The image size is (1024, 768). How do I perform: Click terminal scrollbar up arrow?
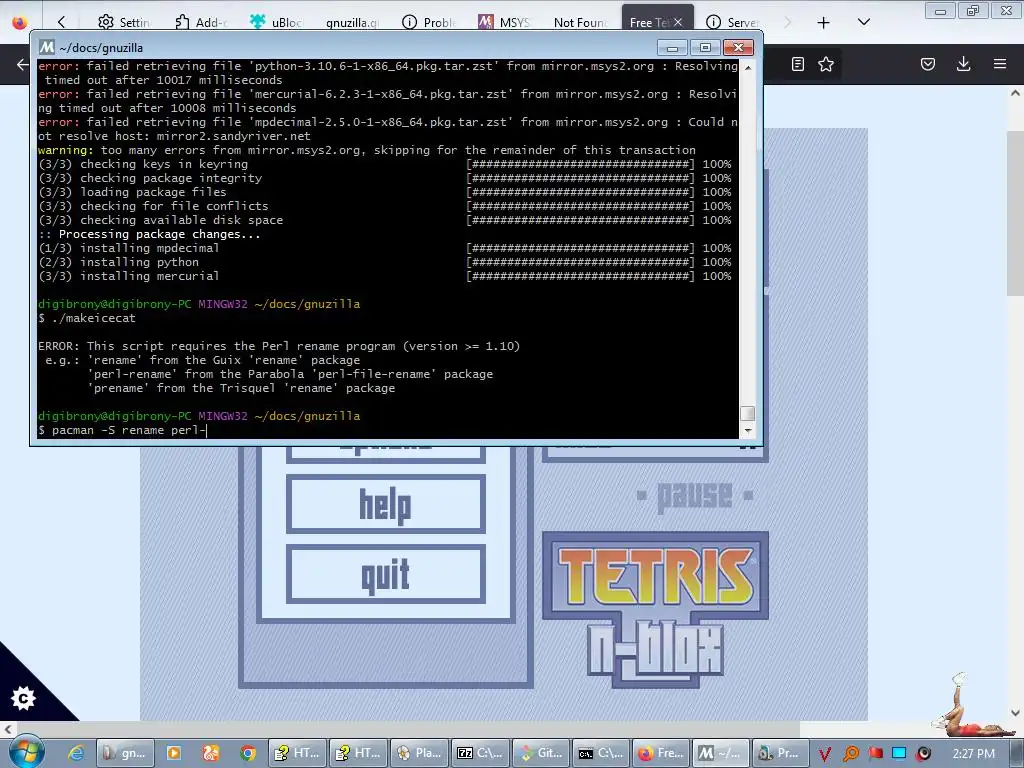748,67
